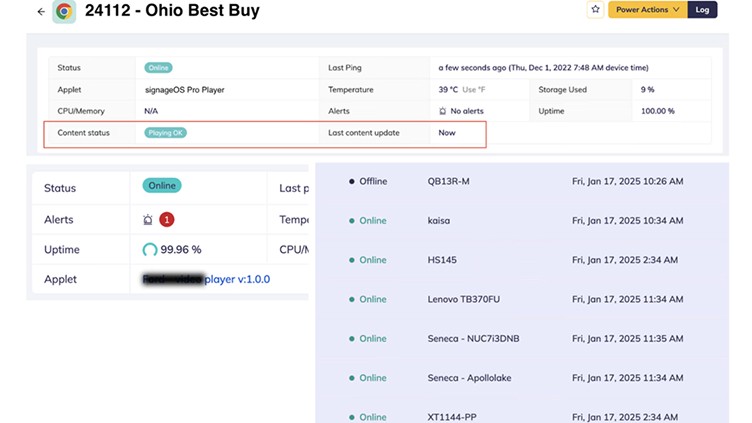Select the Seneca - Apollolake device name
752x423 pixels.
click(x=469, y=378)
